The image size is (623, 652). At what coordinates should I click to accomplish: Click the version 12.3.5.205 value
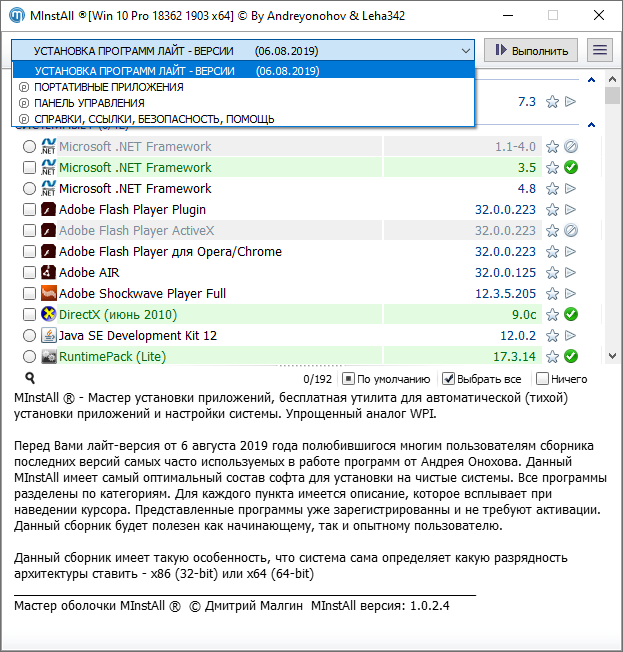[x=505, y=294]
